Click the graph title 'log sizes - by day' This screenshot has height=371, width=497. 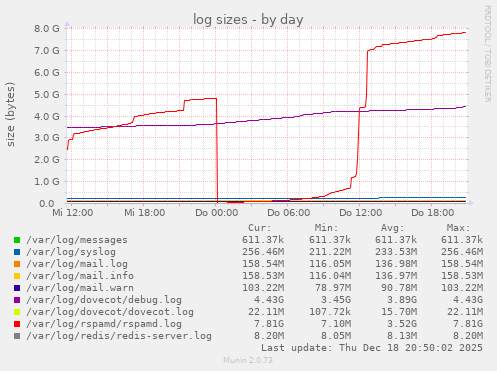pyautogui.click(x=248, y=19)
